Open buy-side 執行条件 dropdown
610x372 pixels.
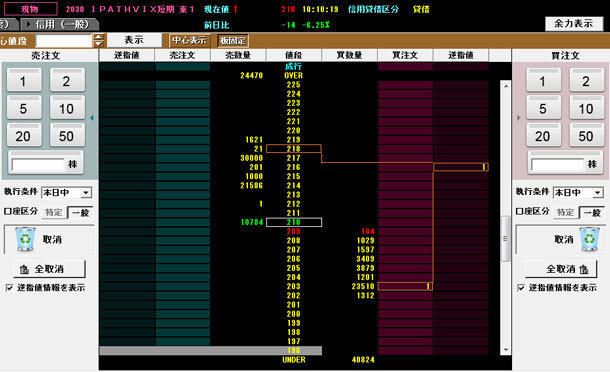[x=598, y=193]
